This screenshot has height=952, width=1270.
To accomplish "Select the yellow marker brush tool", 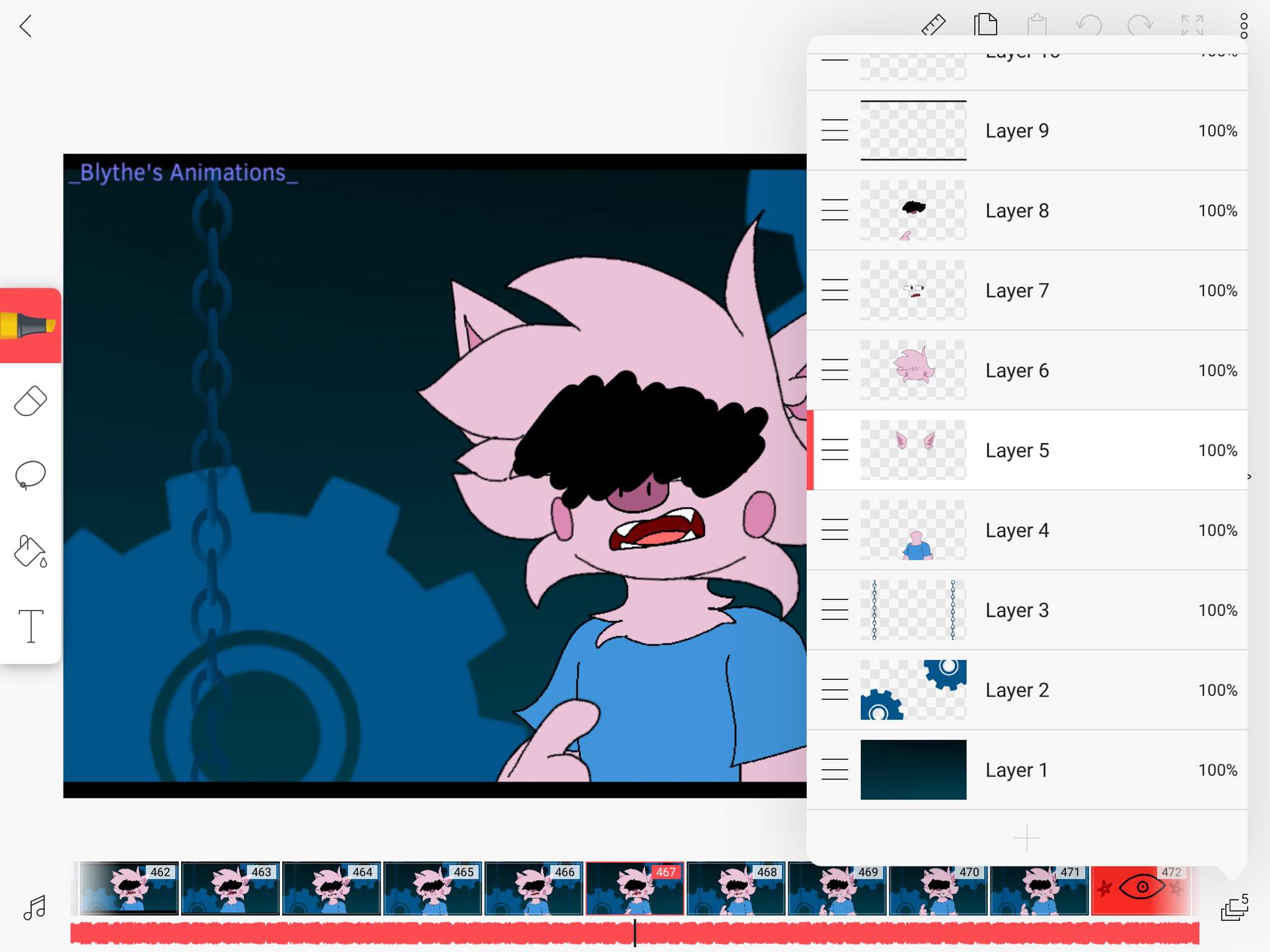I will coord(30,325).
